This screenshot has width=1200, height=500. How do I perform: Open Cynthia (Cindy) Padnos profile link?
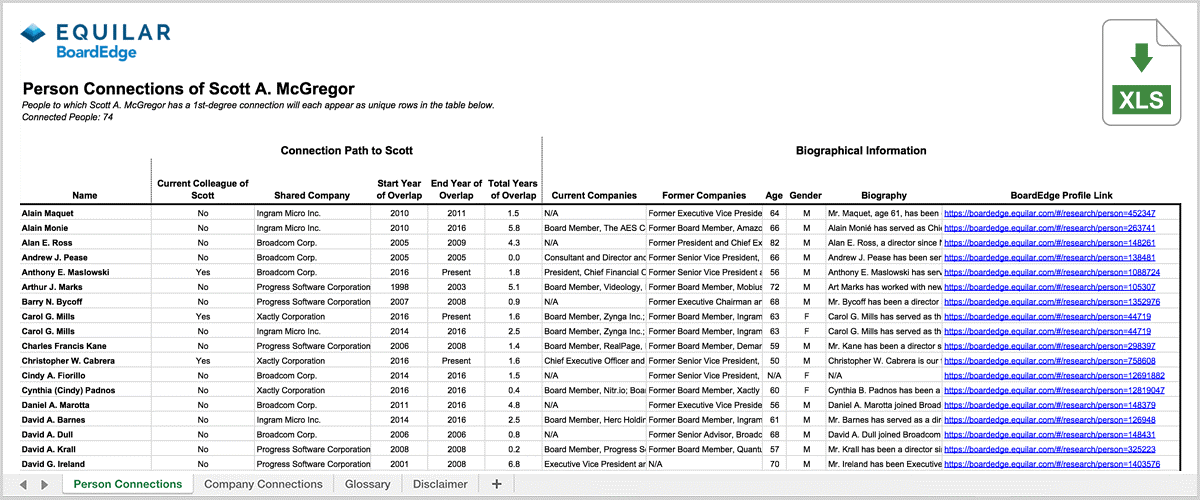[x=1054, y=390]
